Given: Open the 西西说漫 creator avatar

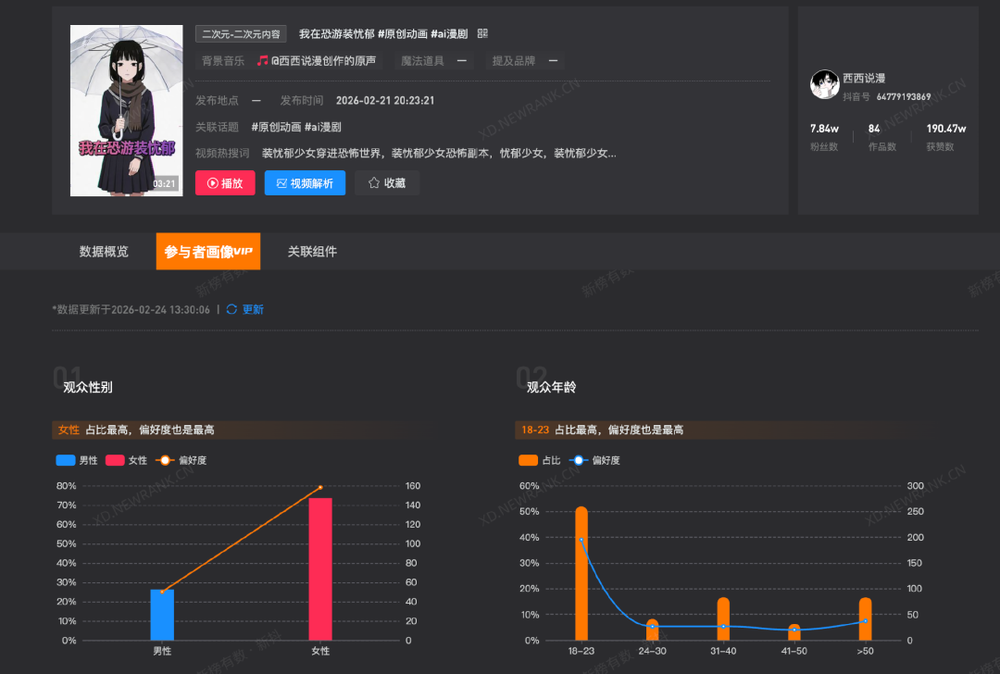Looking at the screenshot, I should coord(823,84).
